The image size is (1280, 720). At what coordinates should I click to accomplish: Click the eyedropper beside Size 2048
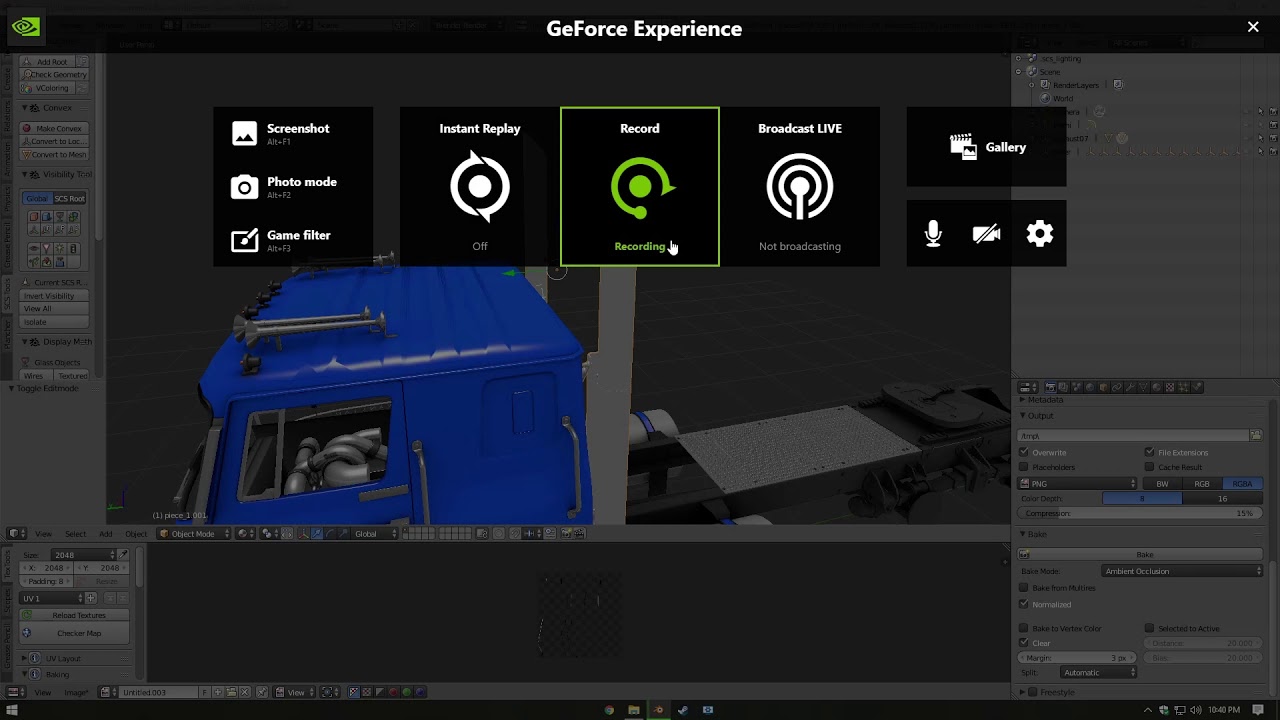[124, 555]
